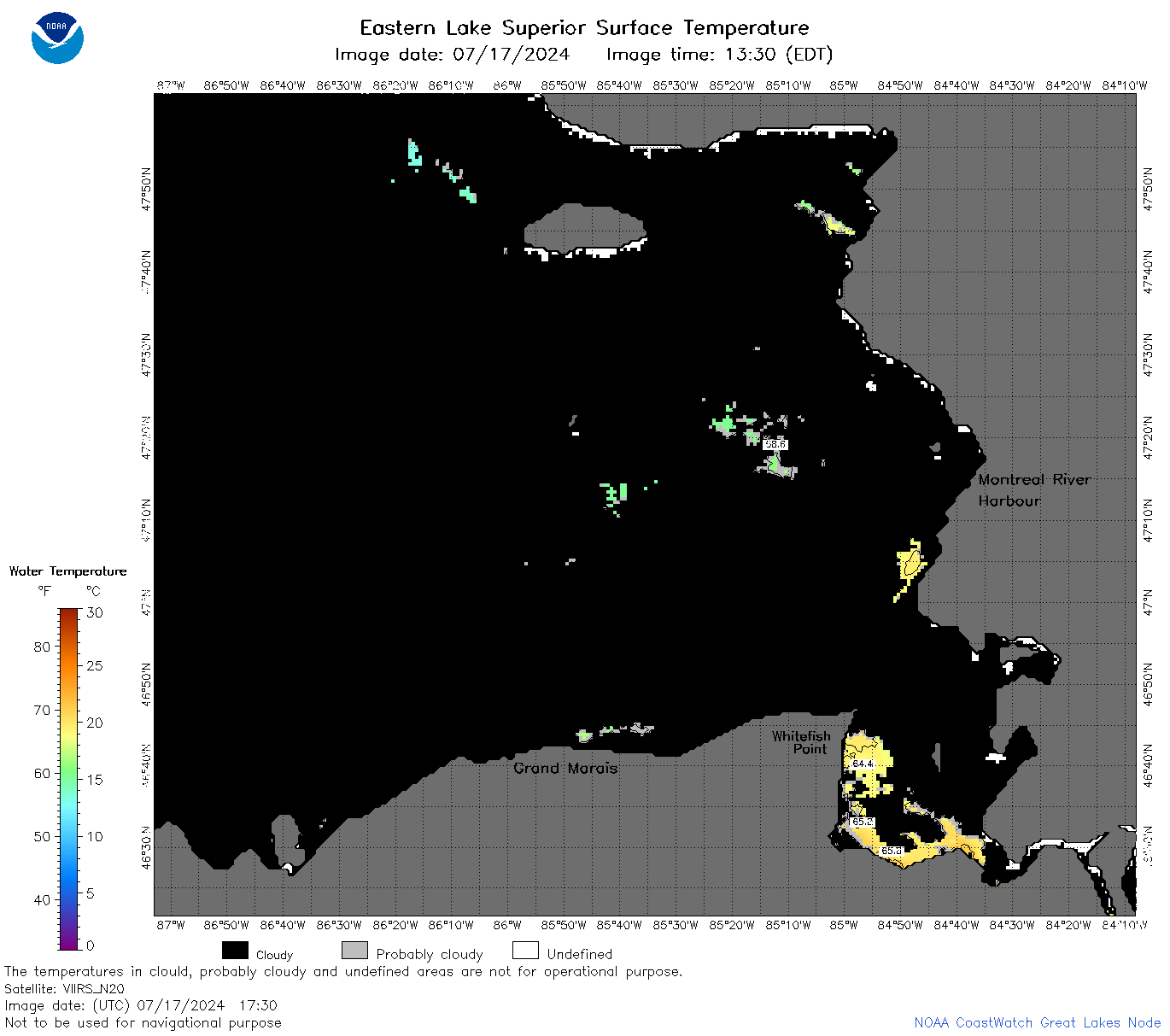The height and width of the screenshot is (1036, 1170).
Task: Select the "Not to be used for navigational purpose" line
Action: (x=143, y=1022)
